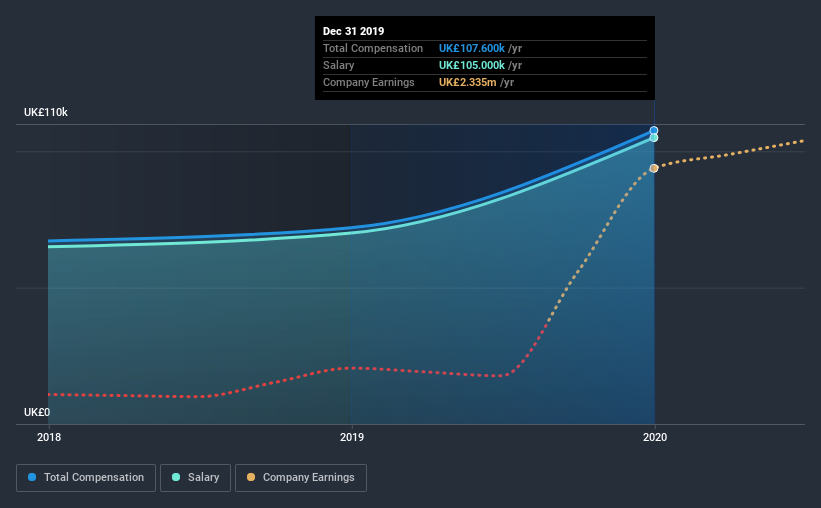
Task: Toggle the Total Compensation legend button
Action: pyautogui.click(x=86, y=478)
